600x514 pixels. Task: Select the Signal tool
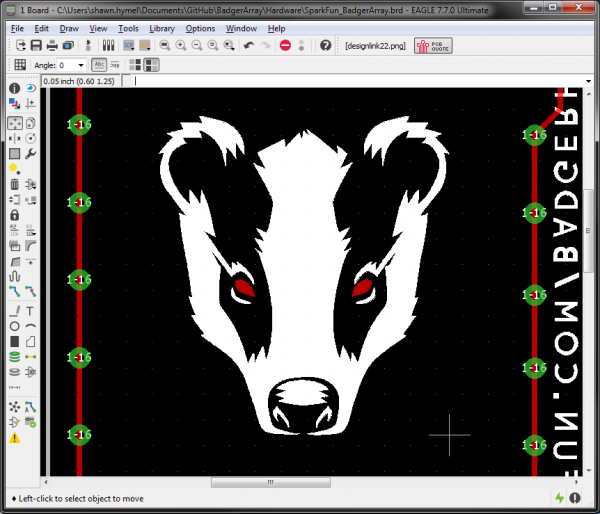pos(31,357)
